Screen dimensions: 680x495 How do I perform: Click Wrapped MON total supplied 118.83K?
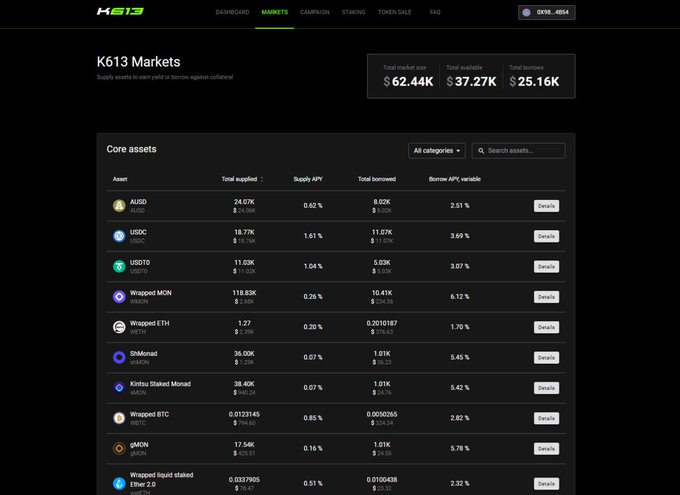244,293
